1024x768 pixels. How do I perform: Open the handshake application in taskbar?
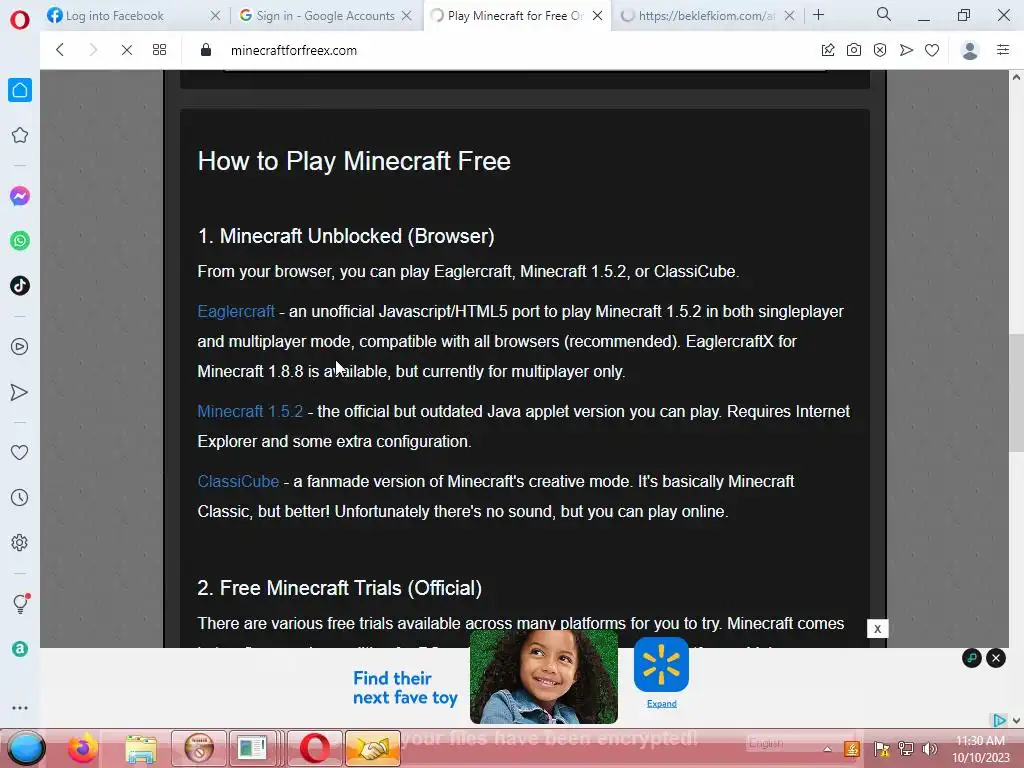point(372,748)
